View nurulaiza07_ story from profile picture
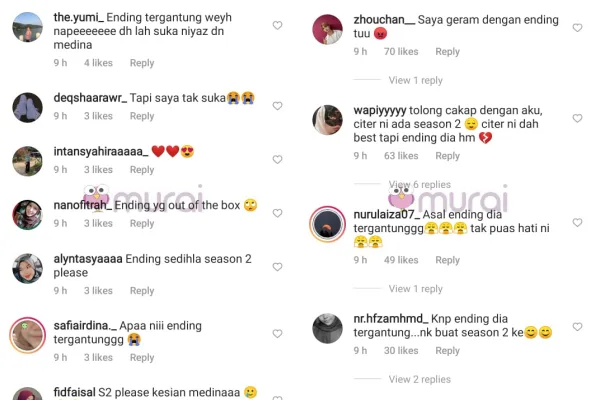Viewport: 600px width, 400px height. click(328, 224)
